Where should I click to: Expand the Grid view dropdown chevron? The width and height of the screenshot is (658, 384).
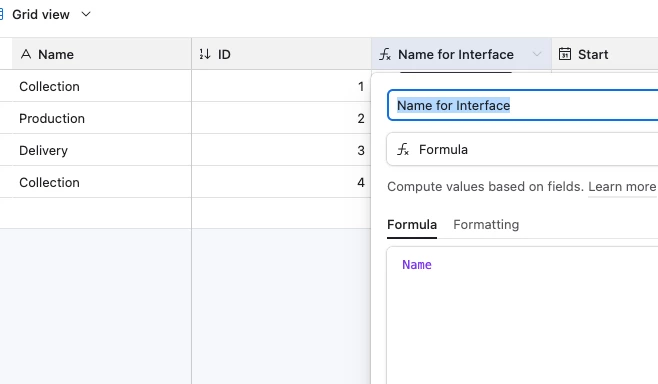click(x=86, y=14)
